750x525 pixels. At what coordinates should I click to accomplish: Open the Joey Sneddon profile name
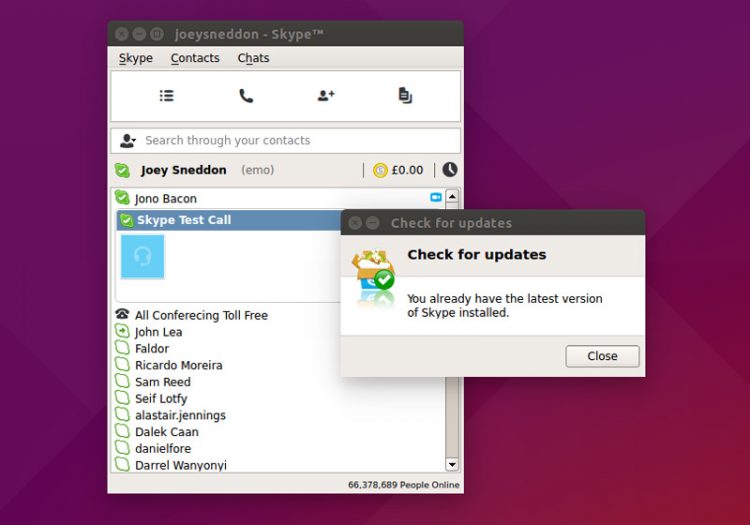[184, 170]
